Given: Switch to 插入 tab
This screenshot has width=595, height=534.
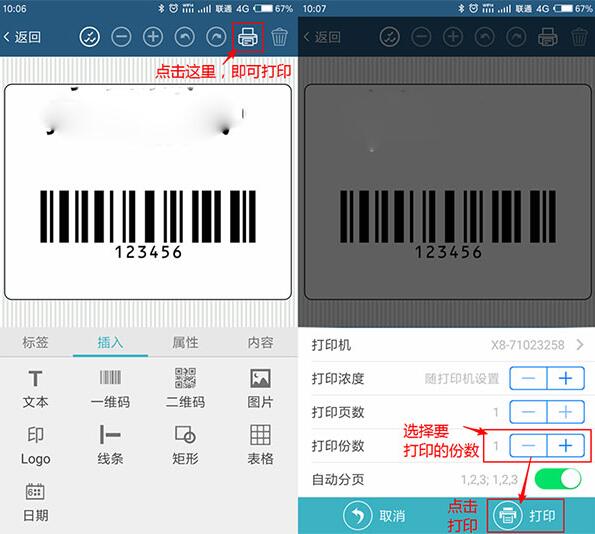Looking at the screenshot, I should [x=110, y=342].
